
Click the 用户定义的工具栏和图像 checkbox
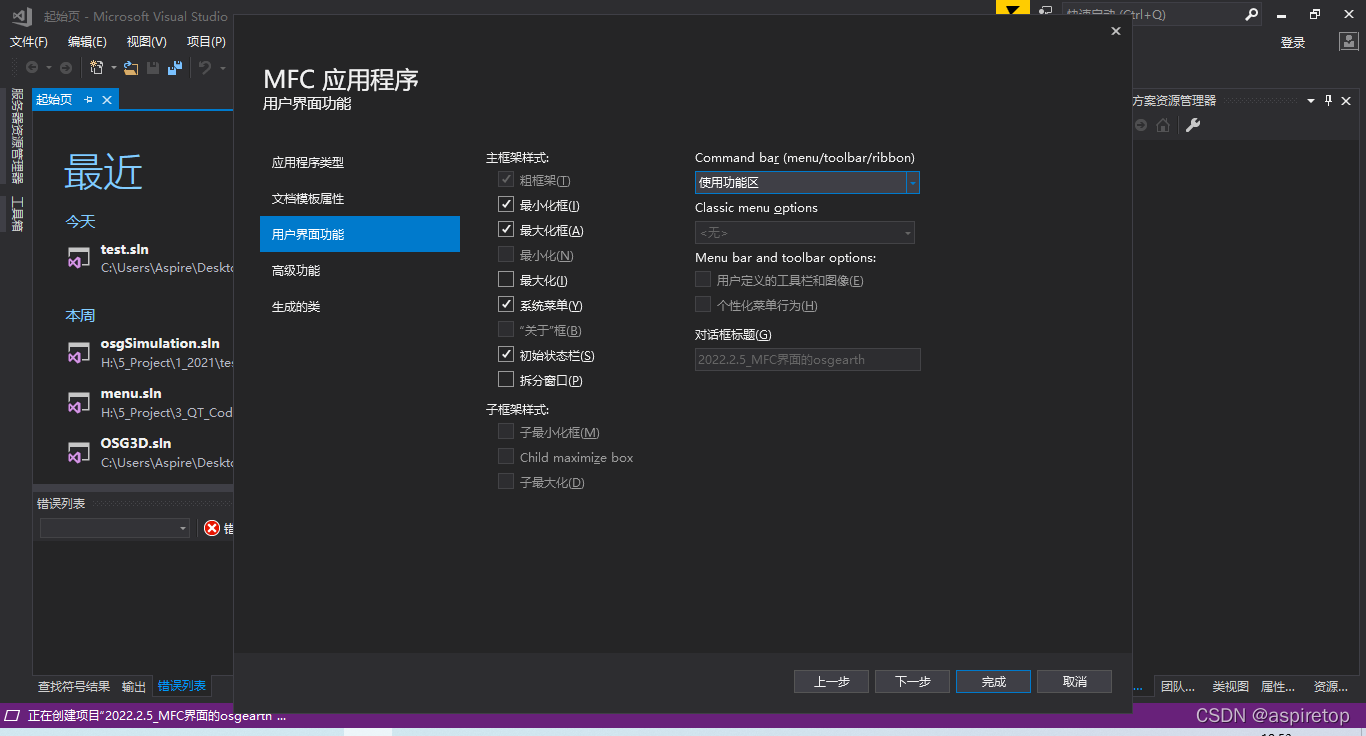[x=703, y=280]
